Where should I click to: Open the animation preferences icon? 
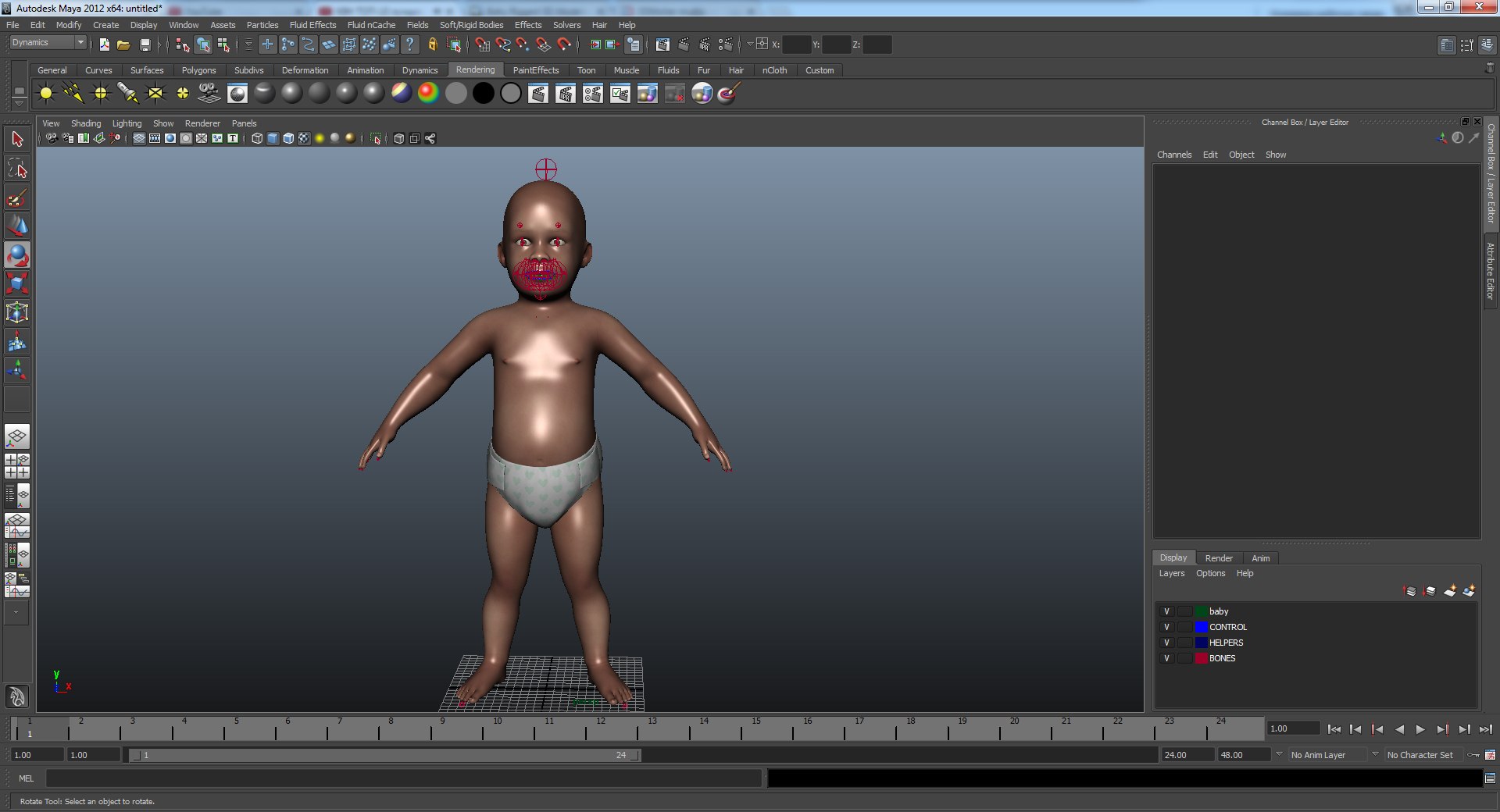tap(1490, 755)
